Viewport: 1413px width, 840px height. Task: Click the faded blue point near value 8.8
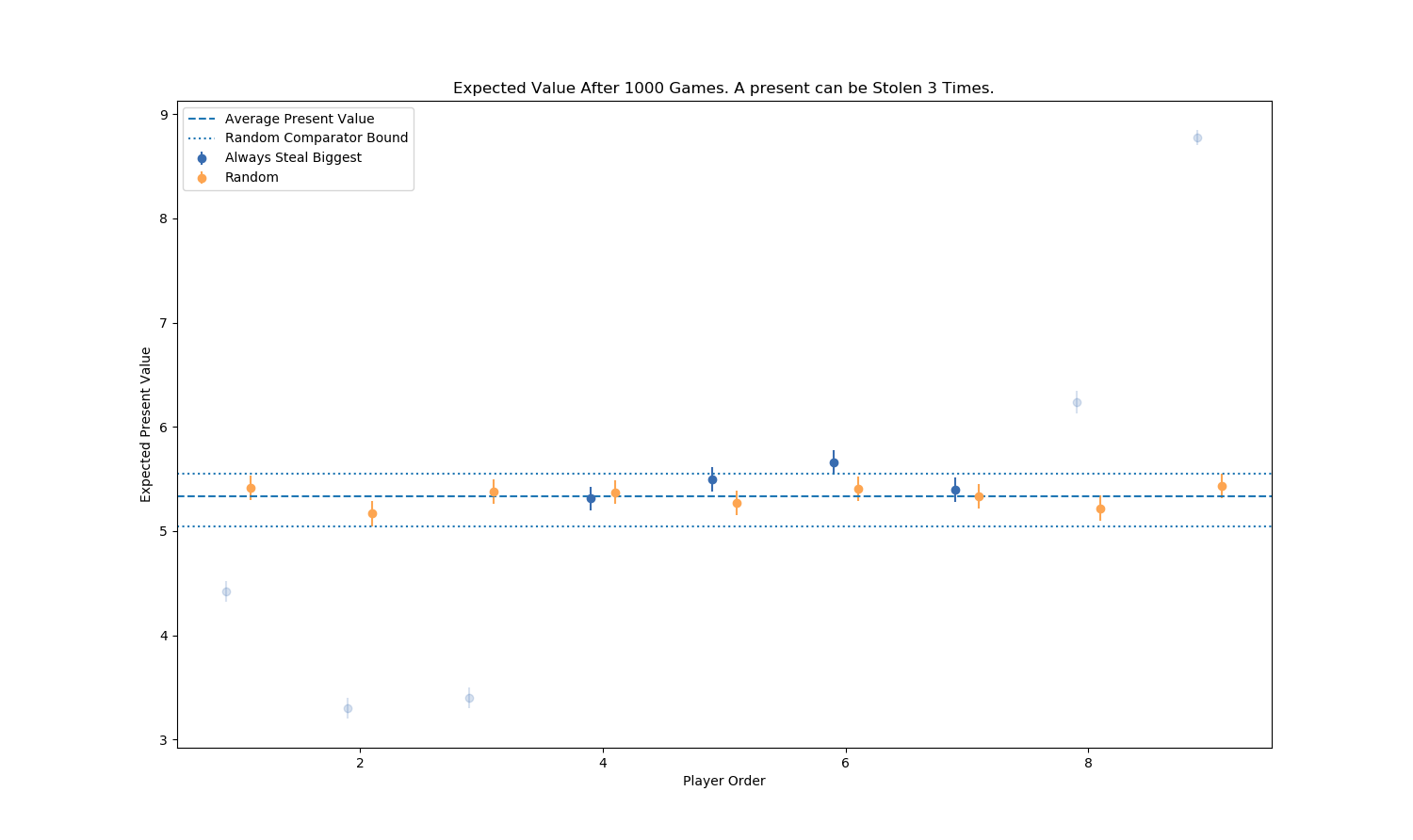coord(1197,137)
